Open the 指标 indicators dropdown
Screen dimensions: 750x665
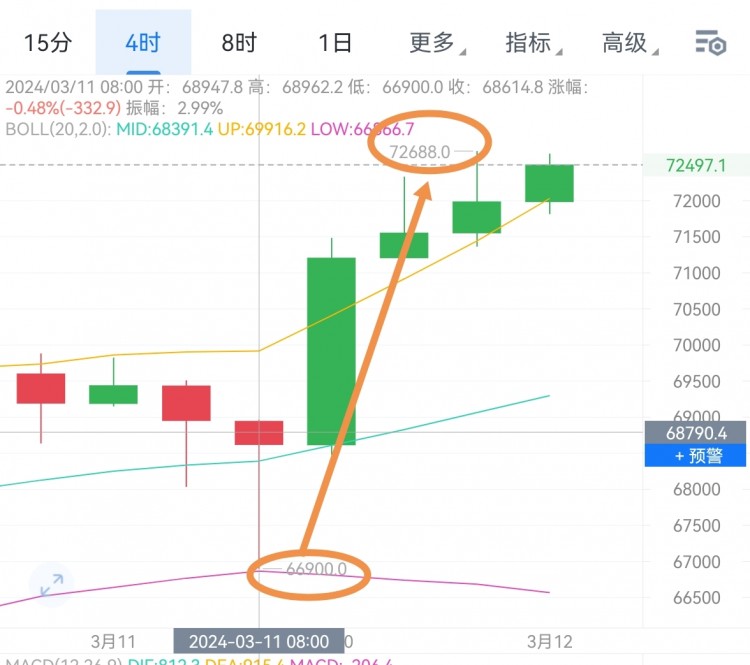[x=533, y=43]
